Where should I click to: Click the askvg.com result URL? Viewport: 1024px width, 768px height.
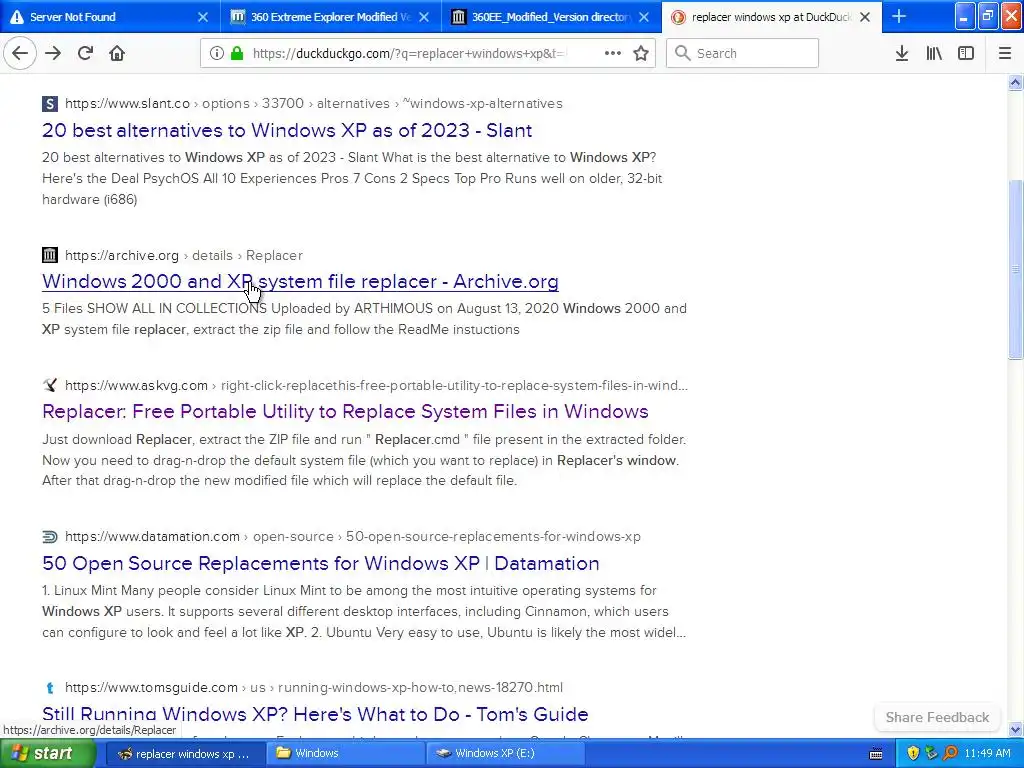376,385
